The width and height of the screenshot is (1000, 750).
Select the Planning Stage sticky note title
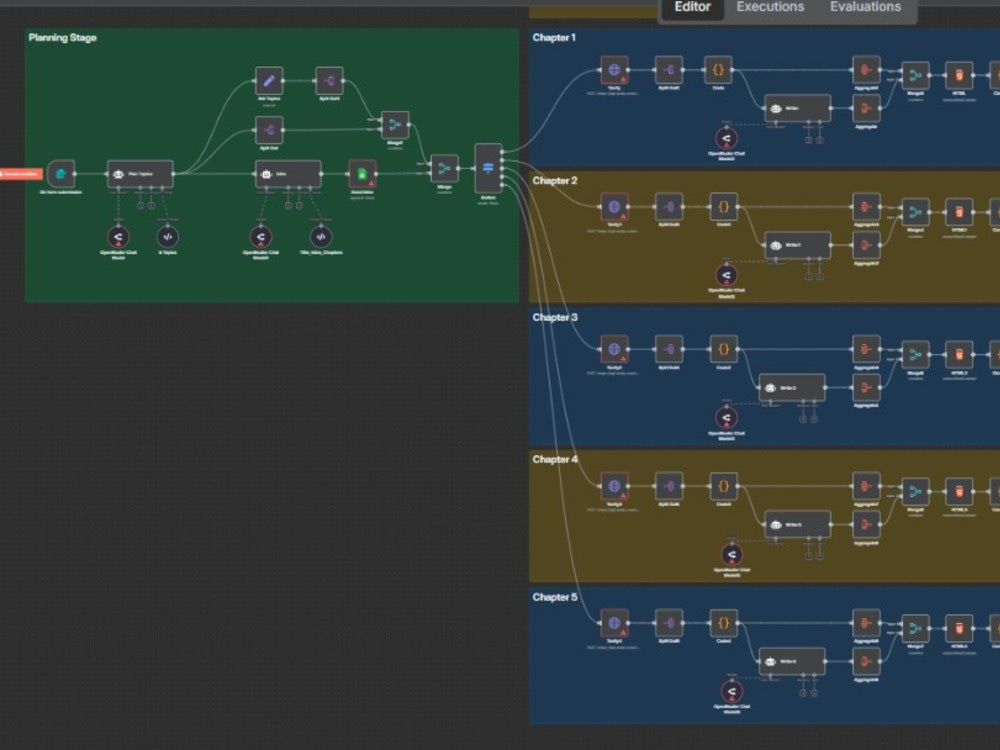62,38
